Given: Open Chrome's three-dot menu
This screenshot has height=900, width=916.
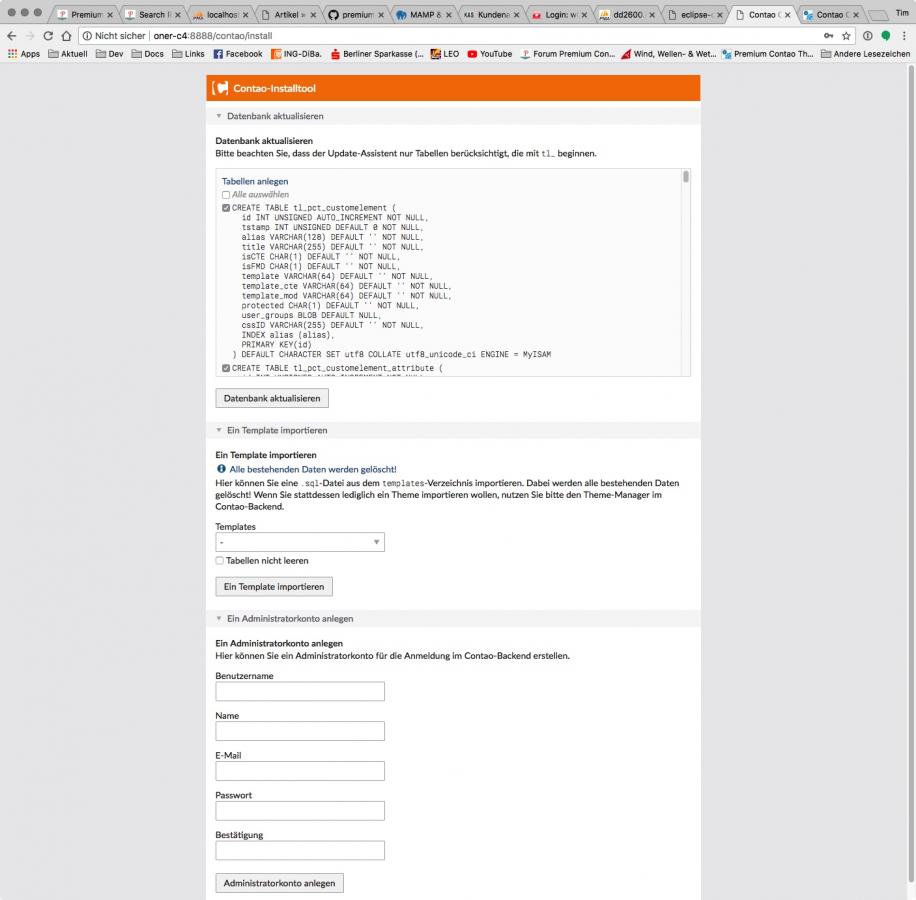Looking at the screenshot, I should [903, 35].
